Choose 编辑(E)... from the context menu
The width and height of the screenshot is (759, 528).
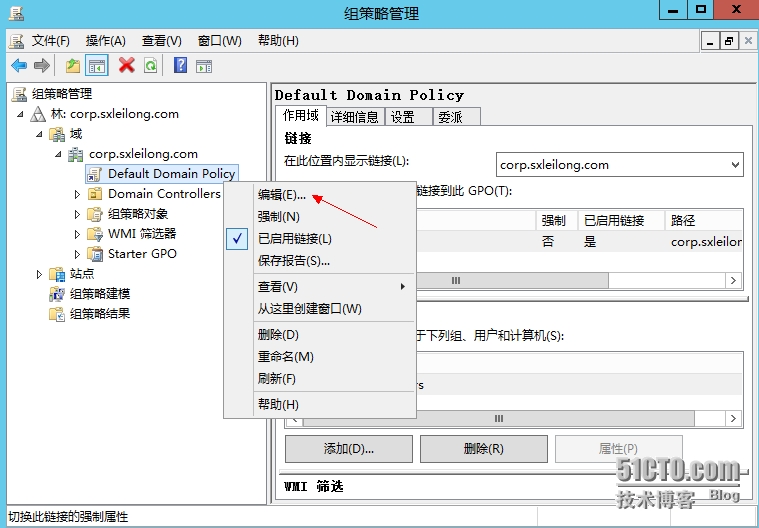point(319,195)
